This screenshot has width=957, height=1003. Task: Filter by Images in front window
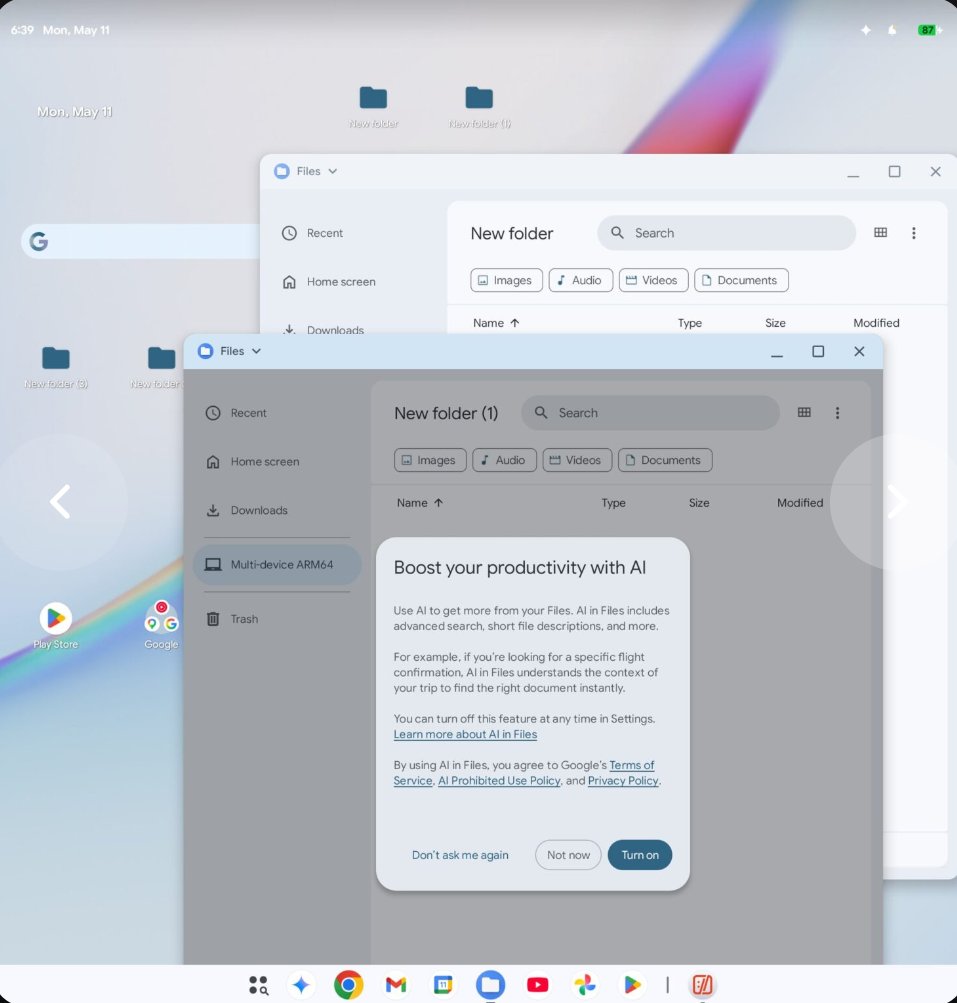click(430, 460)
